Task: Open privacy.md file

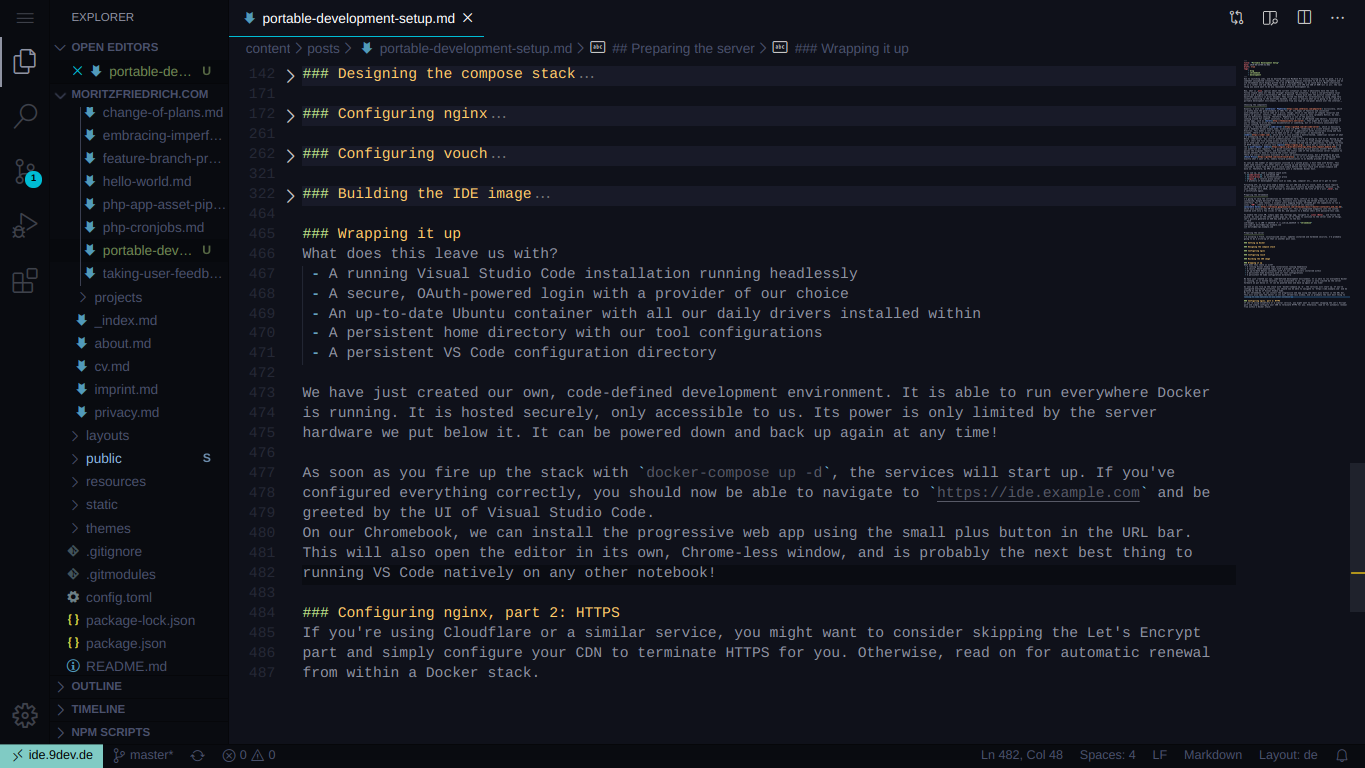Action: 128,412
